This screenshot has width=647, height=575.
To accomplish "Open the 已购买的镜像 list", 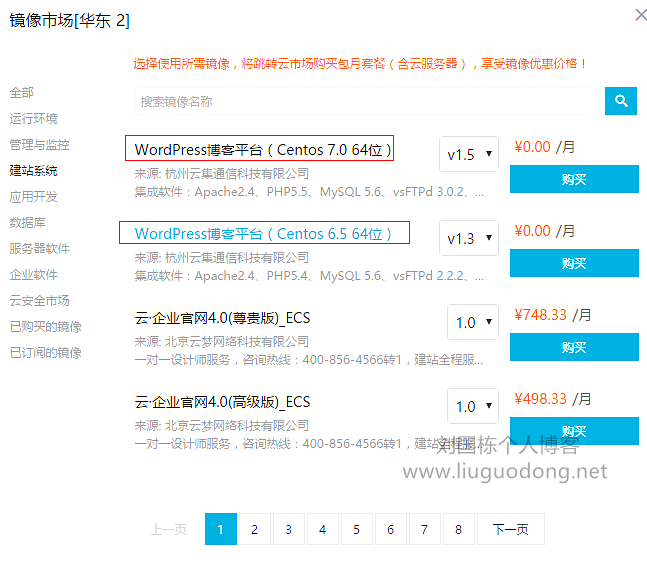I will pos(45,326).
